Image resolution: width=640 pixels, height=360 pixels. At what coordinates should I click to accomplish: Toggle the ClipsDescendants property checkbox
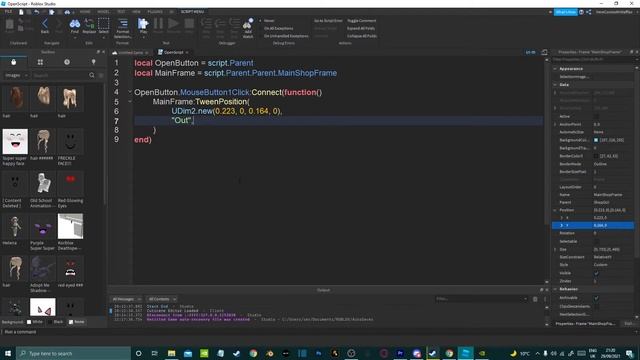pyautogui.click(x=596, y=306)
